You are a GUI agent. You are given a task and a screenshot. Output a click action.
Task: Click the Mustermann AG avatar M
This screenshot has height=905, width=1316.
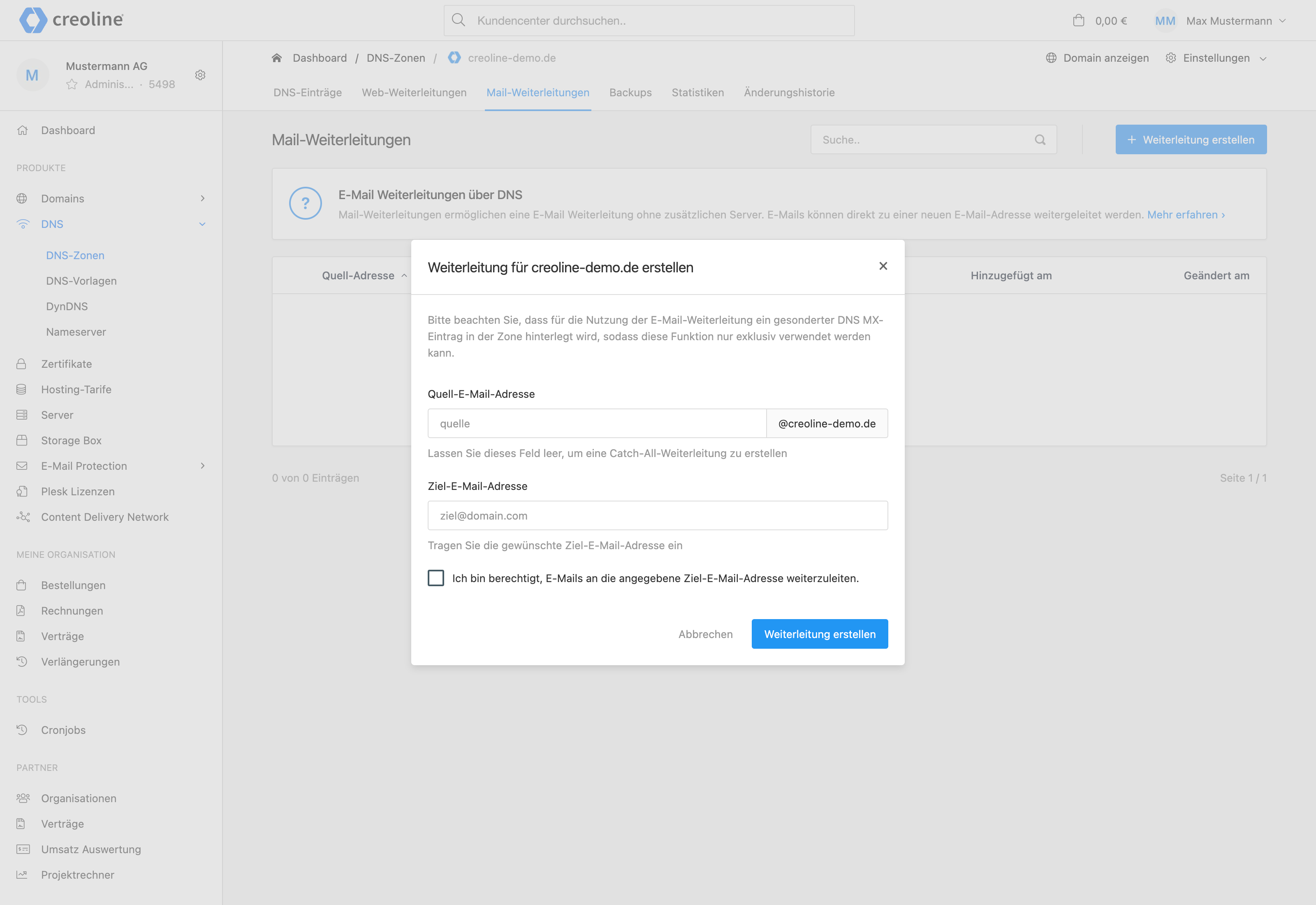click(32, 75)
